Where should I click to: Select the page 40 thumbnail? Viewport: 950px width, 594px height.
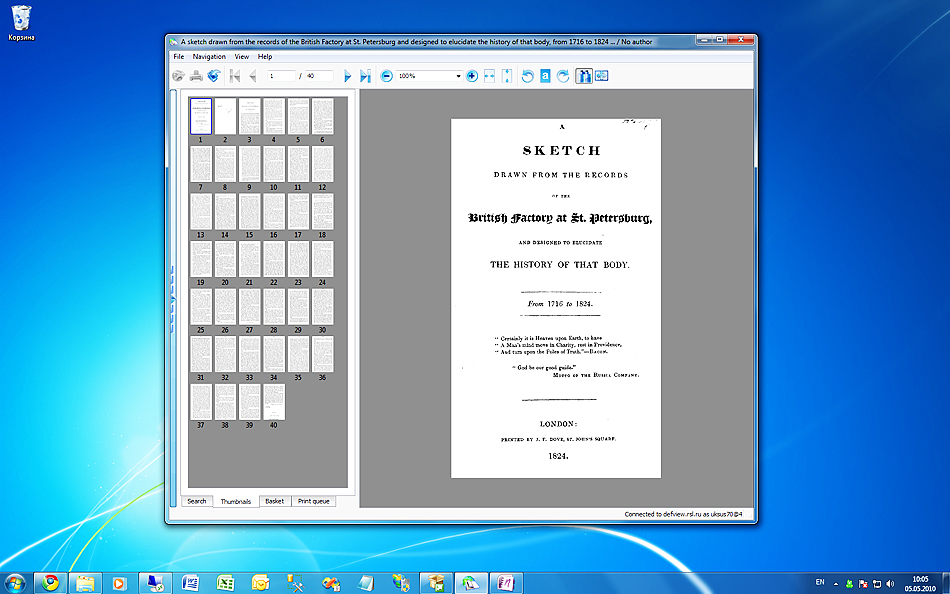pos(273,402)
